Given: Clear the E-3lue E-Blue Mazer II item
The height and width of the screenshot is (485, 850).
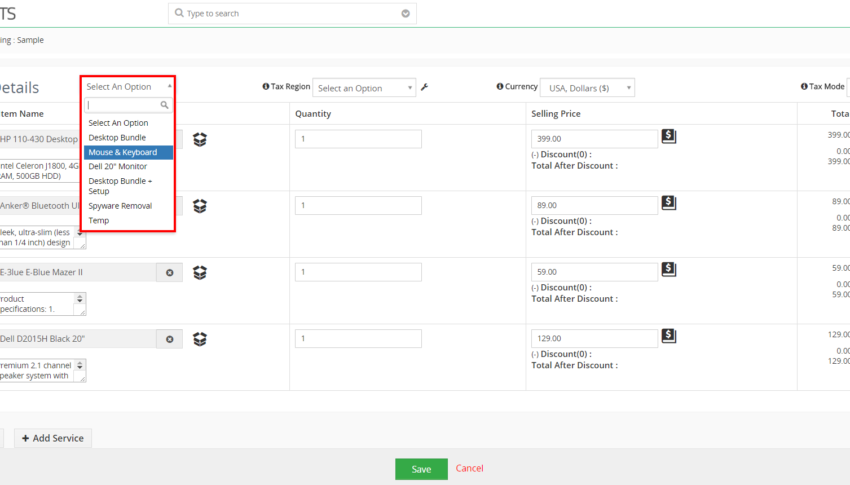Looking at the screenshot, I should click(170, 273).
